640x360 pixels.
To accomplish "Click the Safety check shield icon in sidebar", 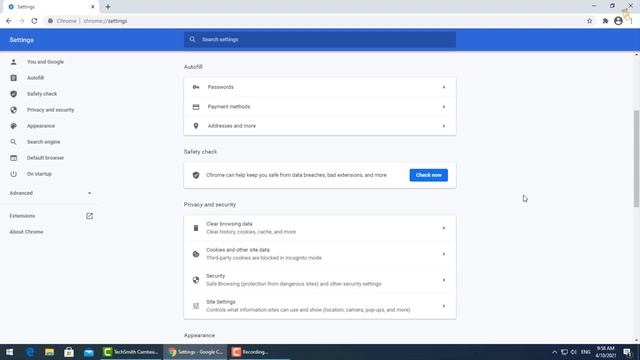I will 13,94.
